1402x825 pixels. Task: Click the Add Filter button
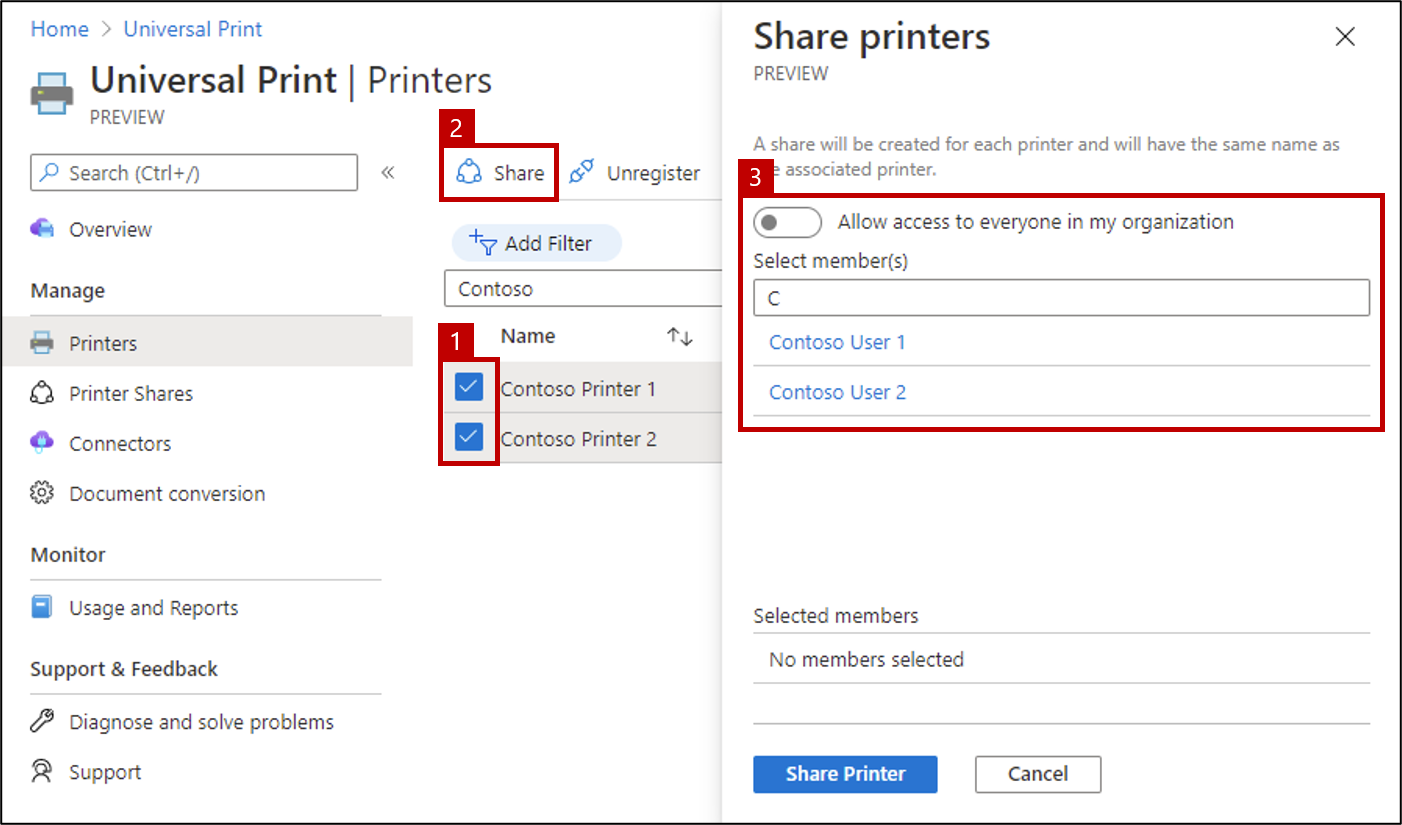(x=536, y=243)
